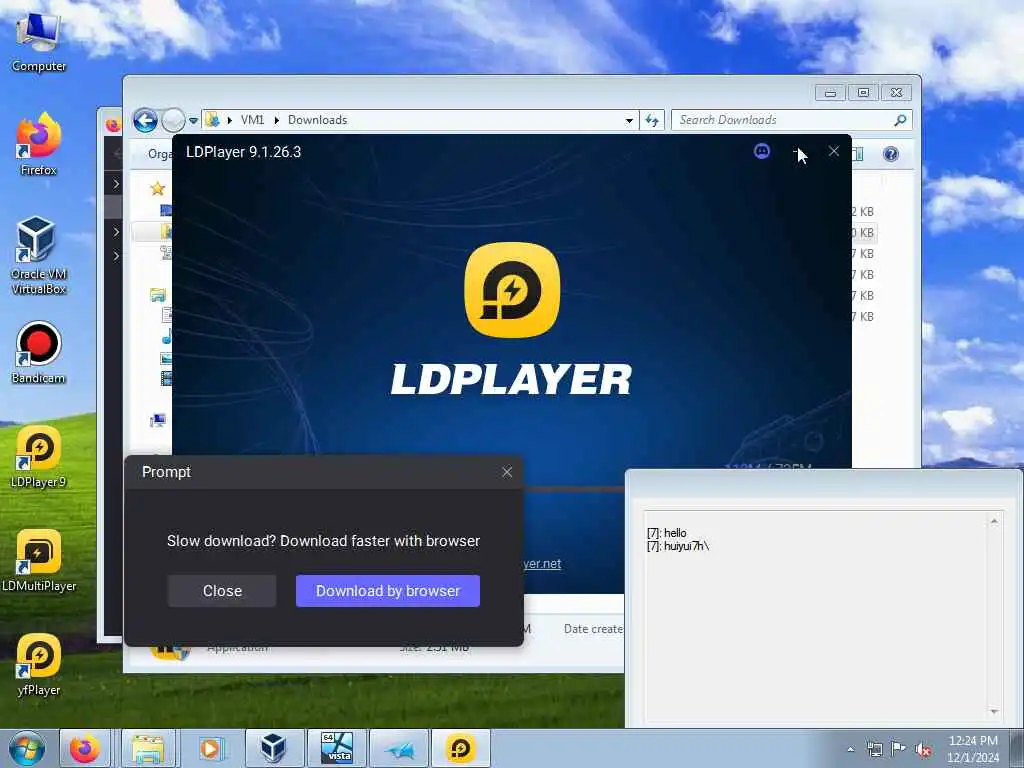This screenshot has height=768, width=1024.
Task: Expand the arrow before VM1 in address bar
Action: 230,120
